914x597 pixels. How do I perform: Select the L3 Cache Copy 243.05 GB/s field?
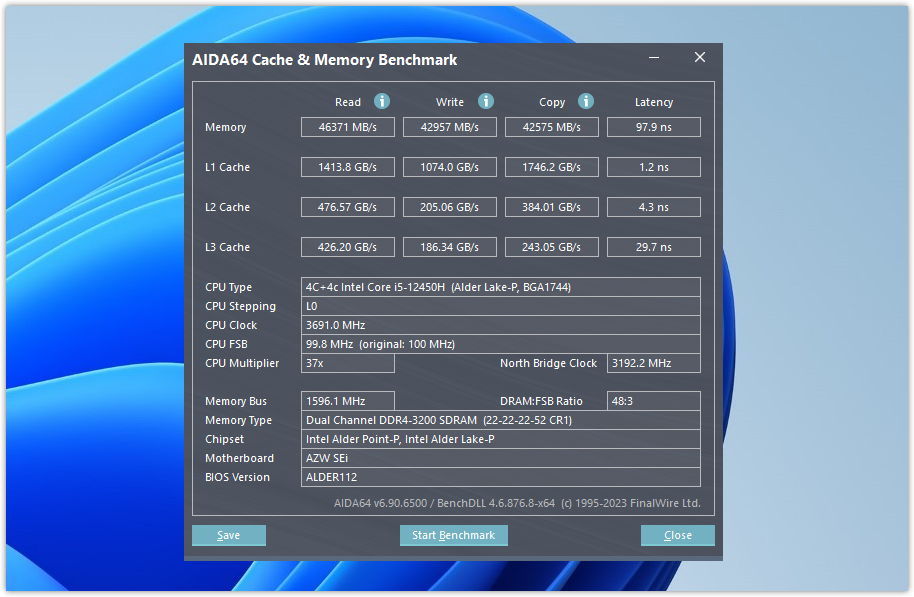pos(552,247)
